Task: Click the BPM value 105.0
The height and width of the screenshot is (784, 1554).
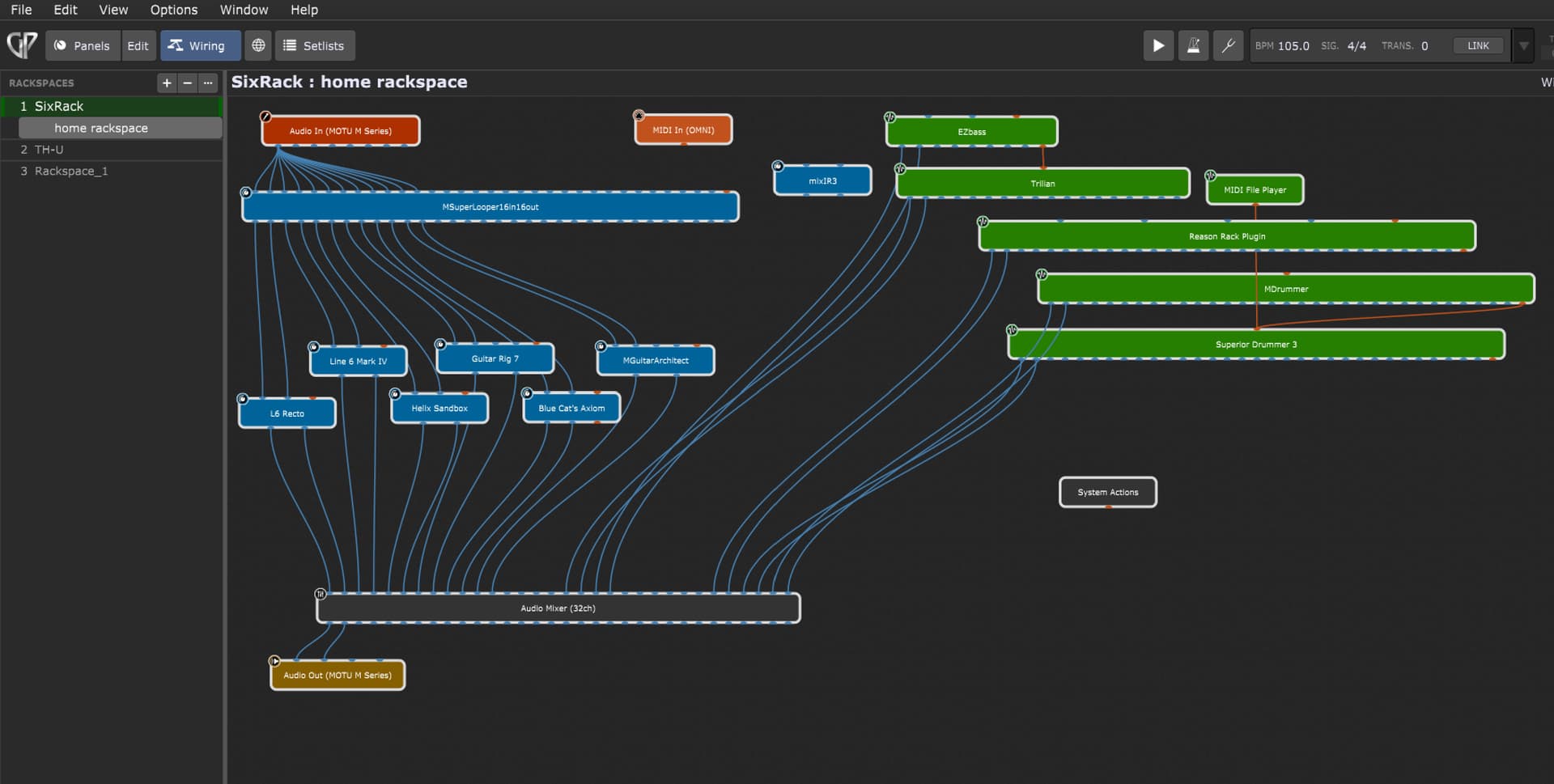Action: click(x=1293, y=45)
